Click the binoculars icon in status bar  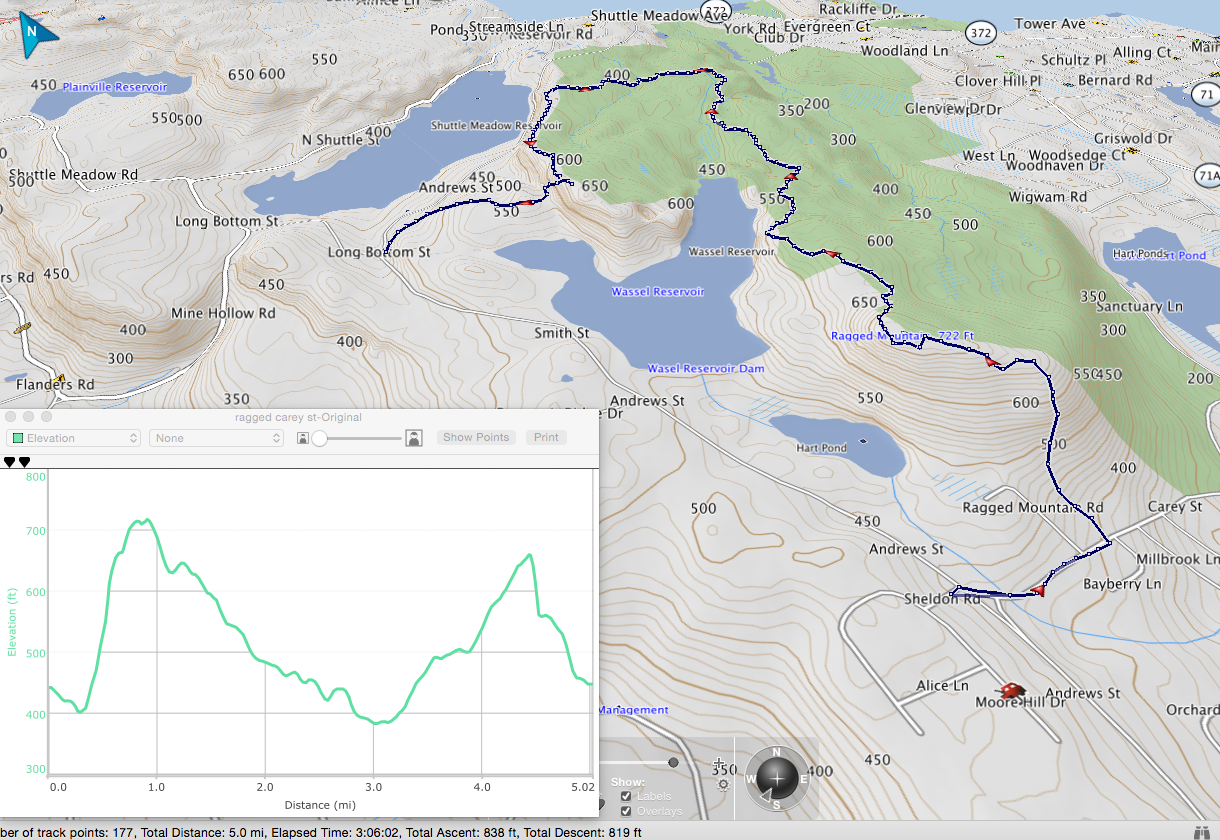[1203, 831]
